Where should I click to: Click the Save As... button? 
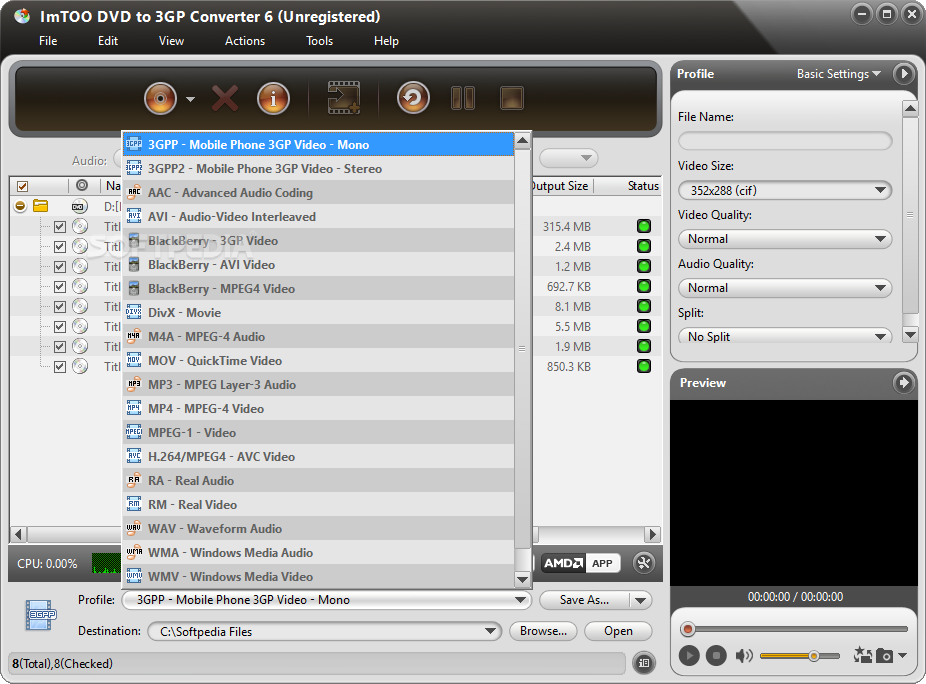click(584, 600)
